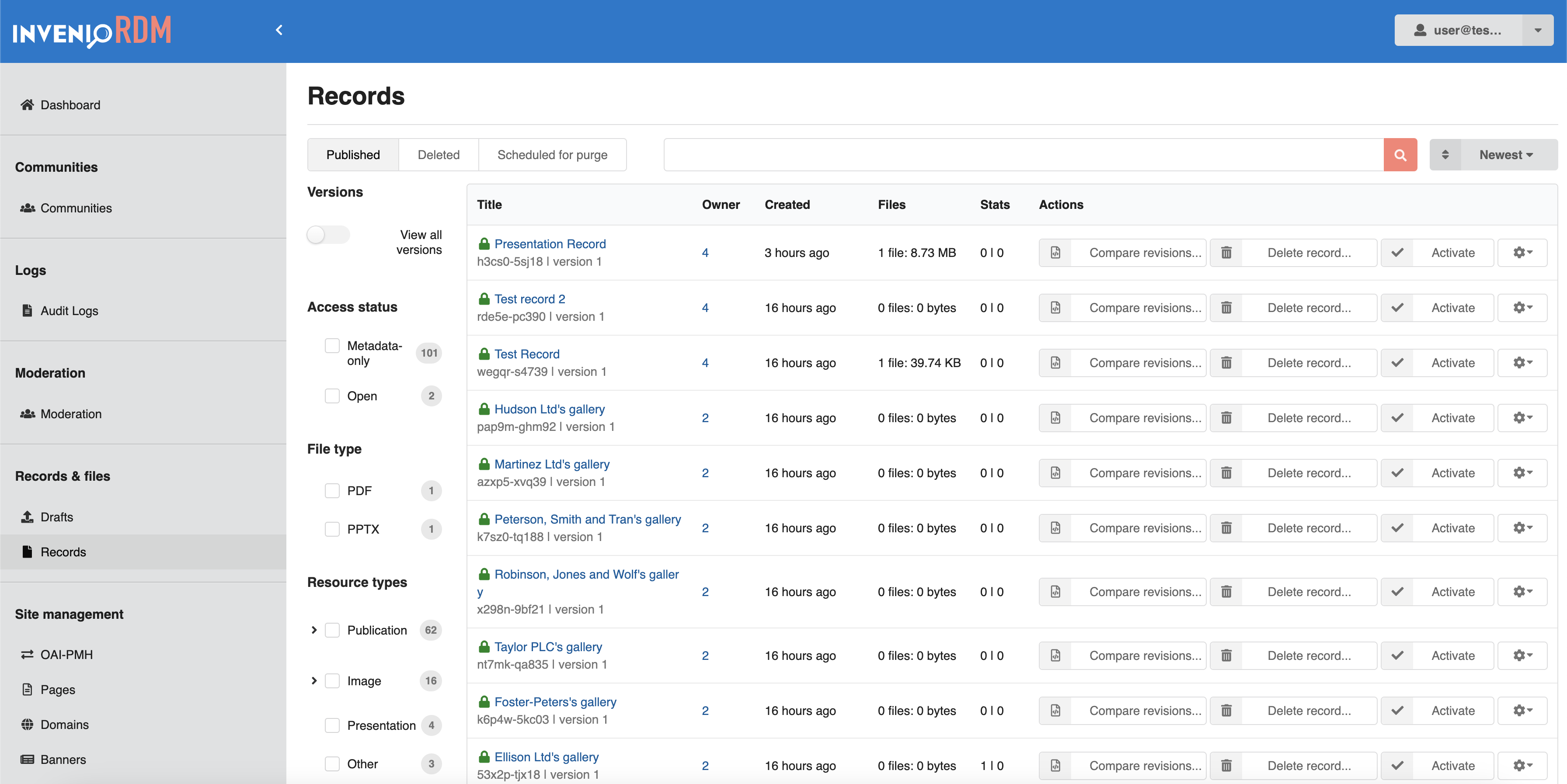This screenshot has width=1567, height=784.
Task: Click the user@tes... account button
Action: coord(1458,31)
